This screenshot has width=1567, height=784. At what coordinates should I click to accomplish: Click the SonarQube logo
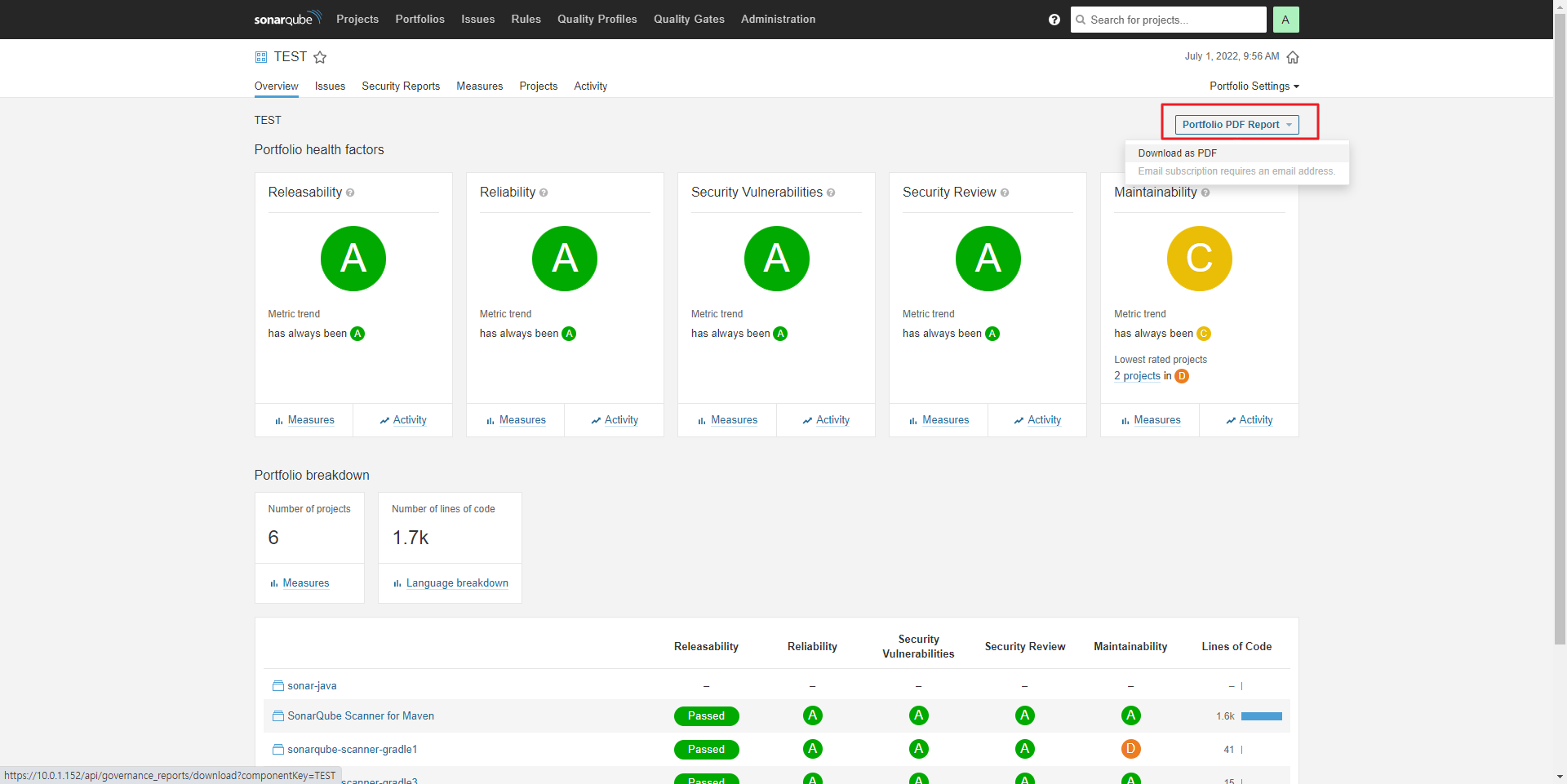[287, 19]
